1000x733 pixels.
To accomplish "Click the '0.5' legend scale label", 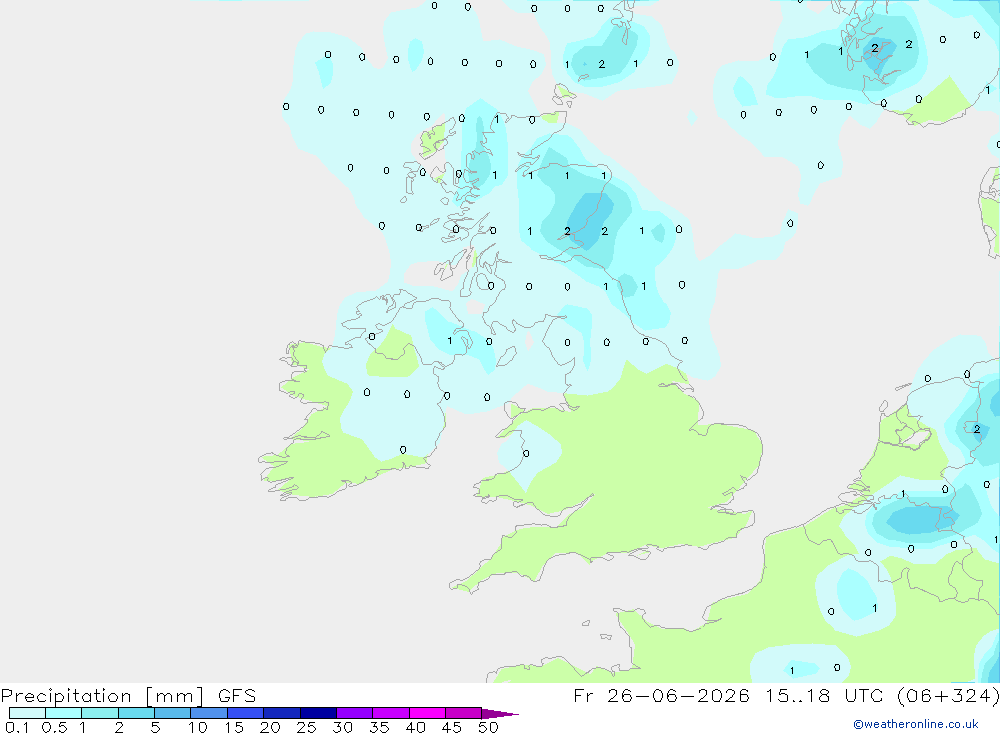I will point(54,727).
